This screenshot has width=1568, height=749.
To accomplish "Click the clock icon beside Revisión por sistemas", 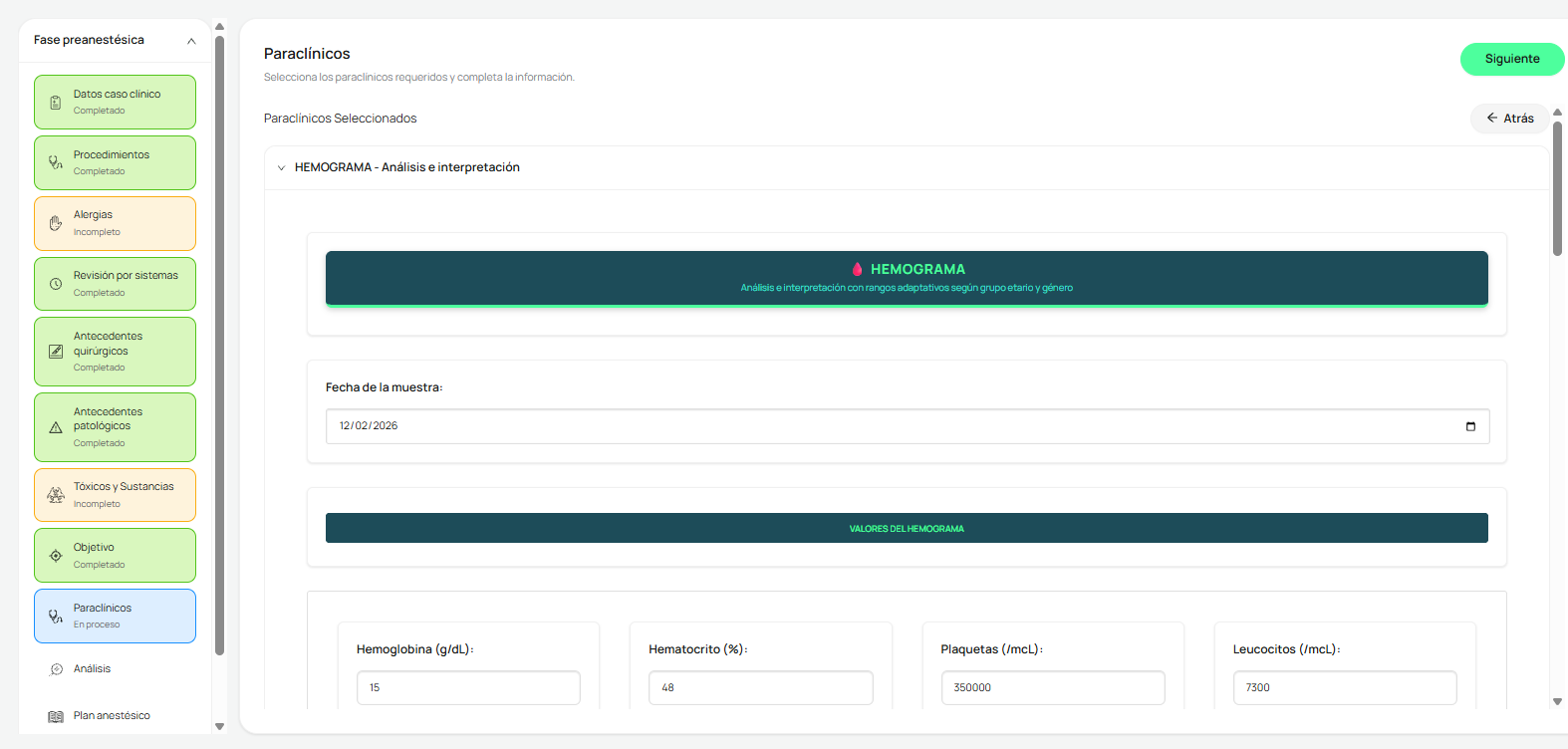I will (56, 284).
